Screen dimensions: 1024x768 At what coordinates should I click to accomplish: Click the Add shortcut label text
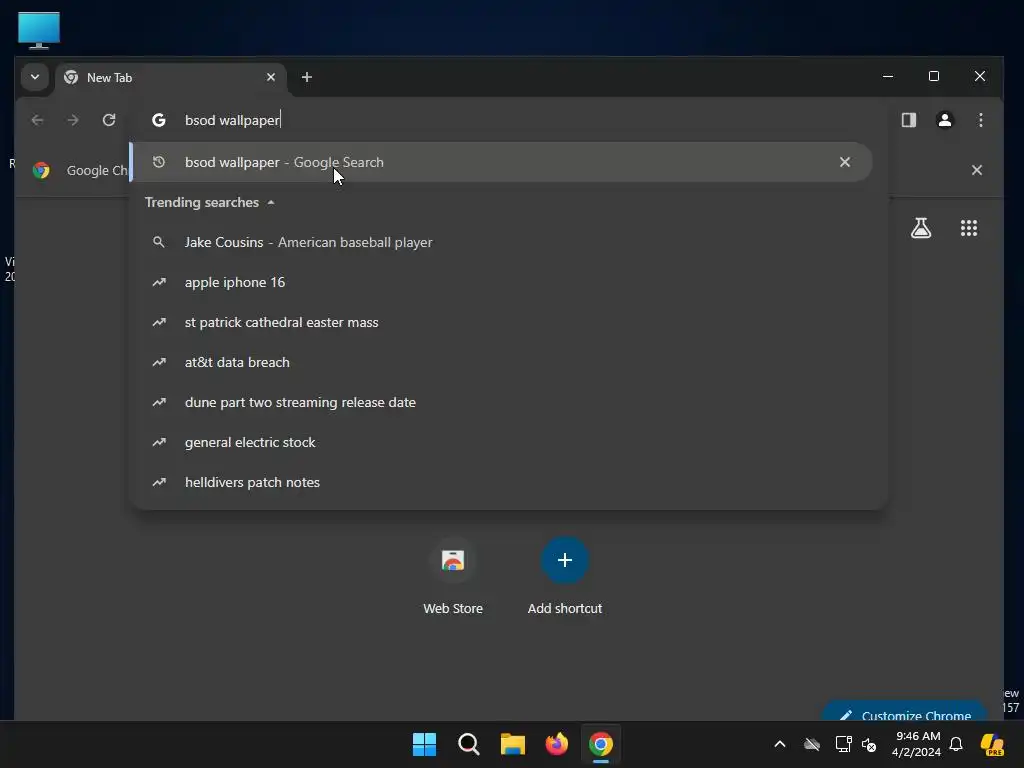click(x=565, y=609)
